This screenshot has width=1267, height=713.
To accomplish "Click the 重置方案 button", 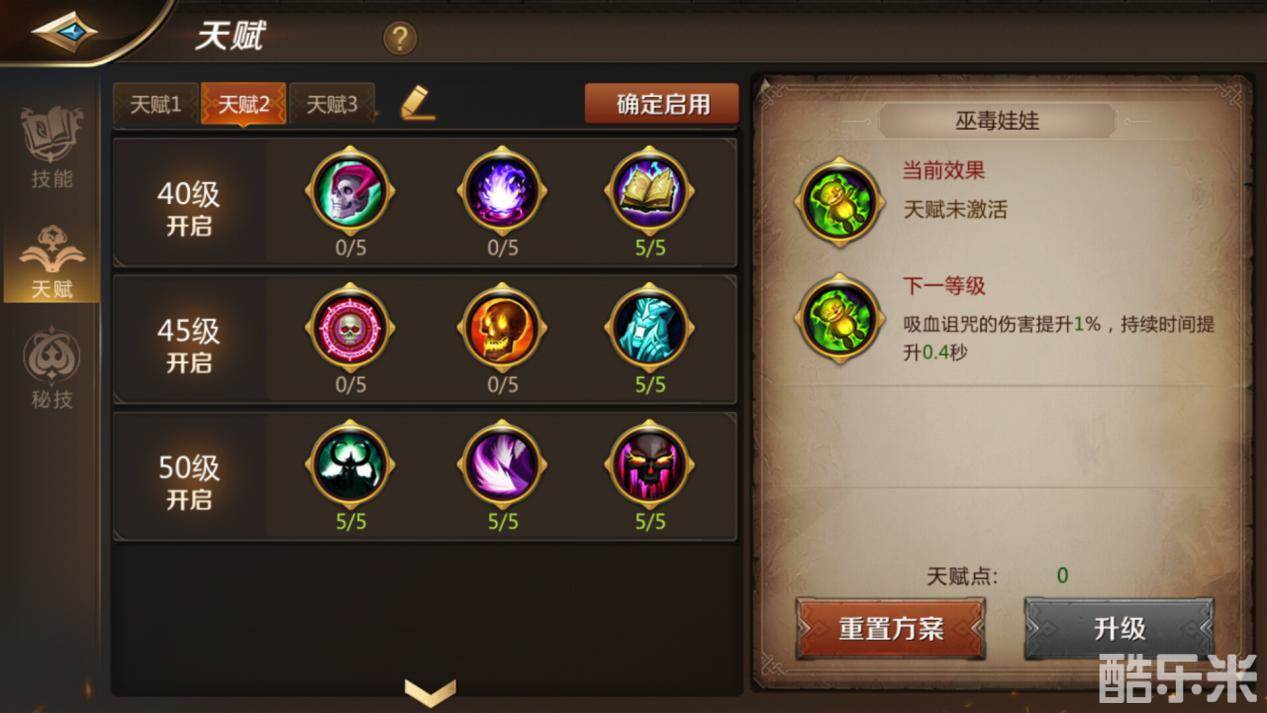I will [891, 629].
